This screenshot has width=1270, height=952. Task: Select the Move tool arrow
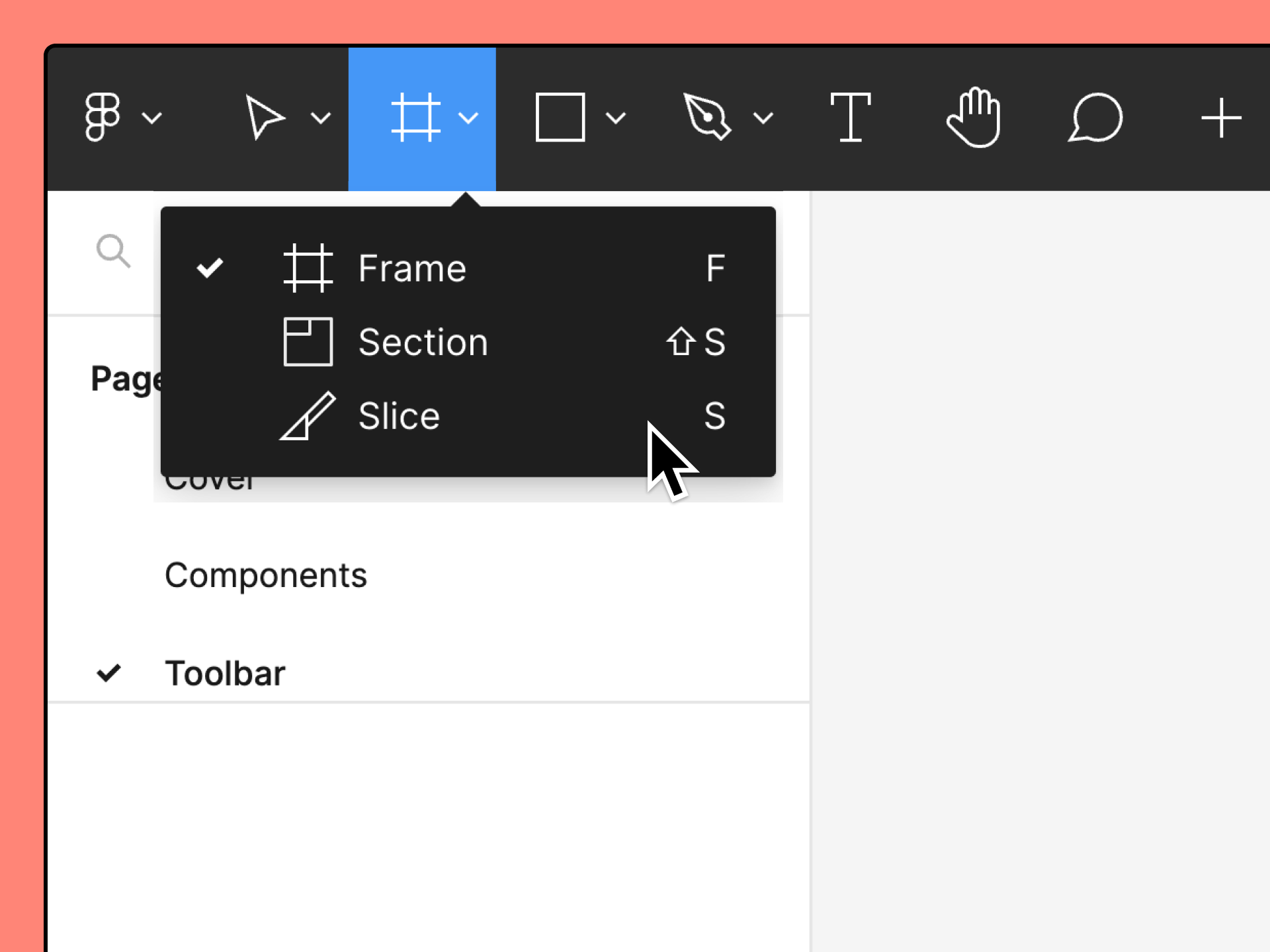pos(265,117)
